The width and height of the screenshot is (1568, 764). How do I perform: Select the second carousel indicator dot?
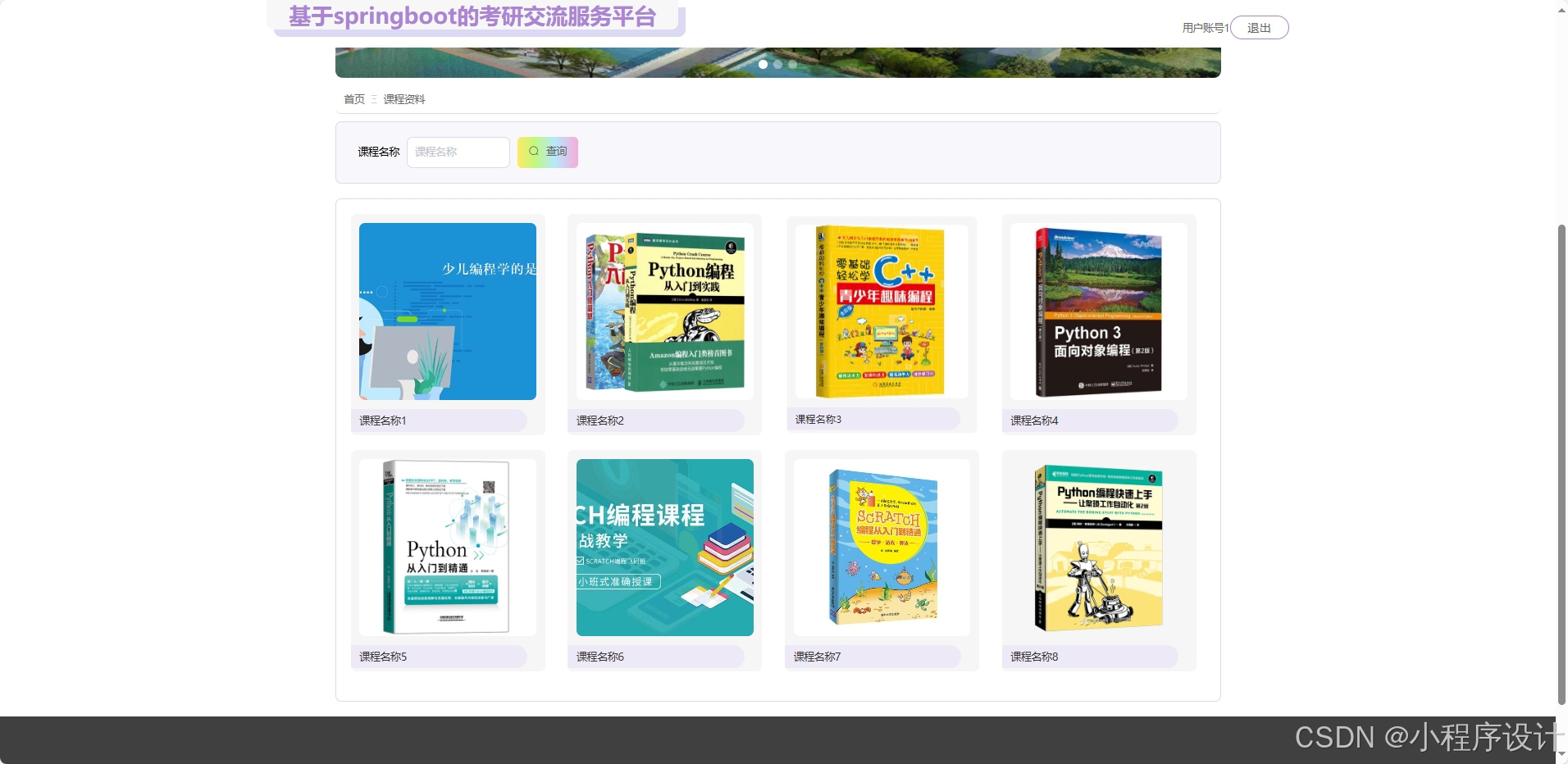[x=778, y=64]
